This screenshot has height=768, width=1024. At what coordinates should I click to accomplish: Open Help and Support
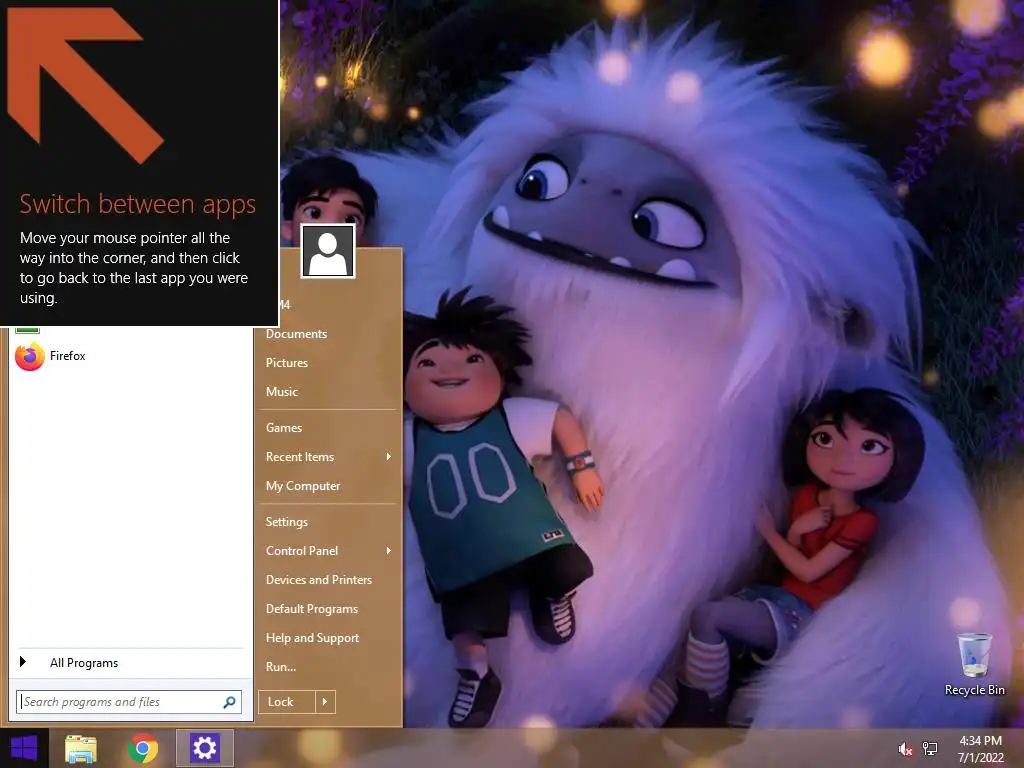click(312, 638)
